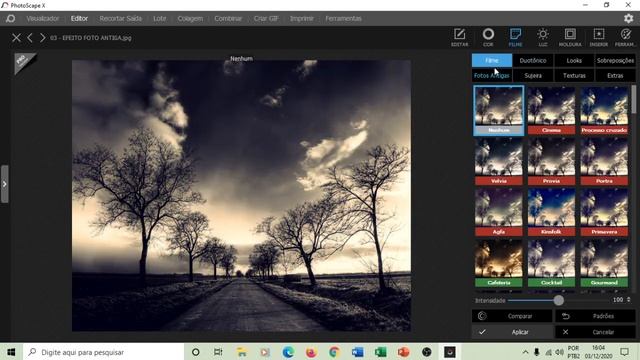Select the Filme tool icon

(515, 37)
